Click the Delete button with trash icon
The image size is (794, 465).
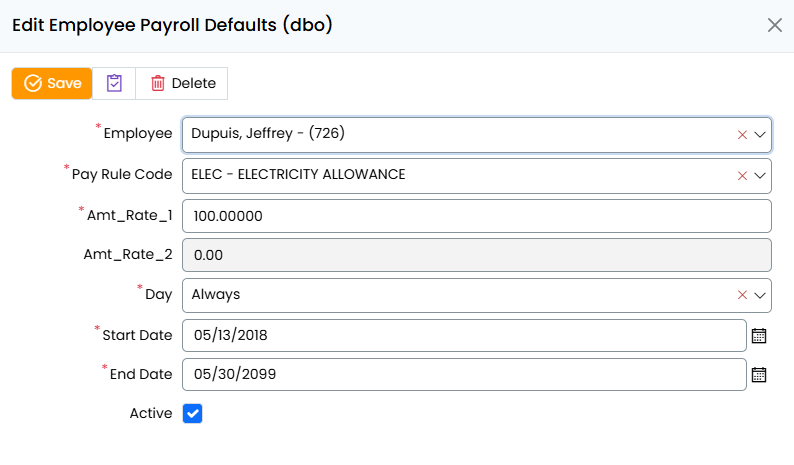click(182, 84)
